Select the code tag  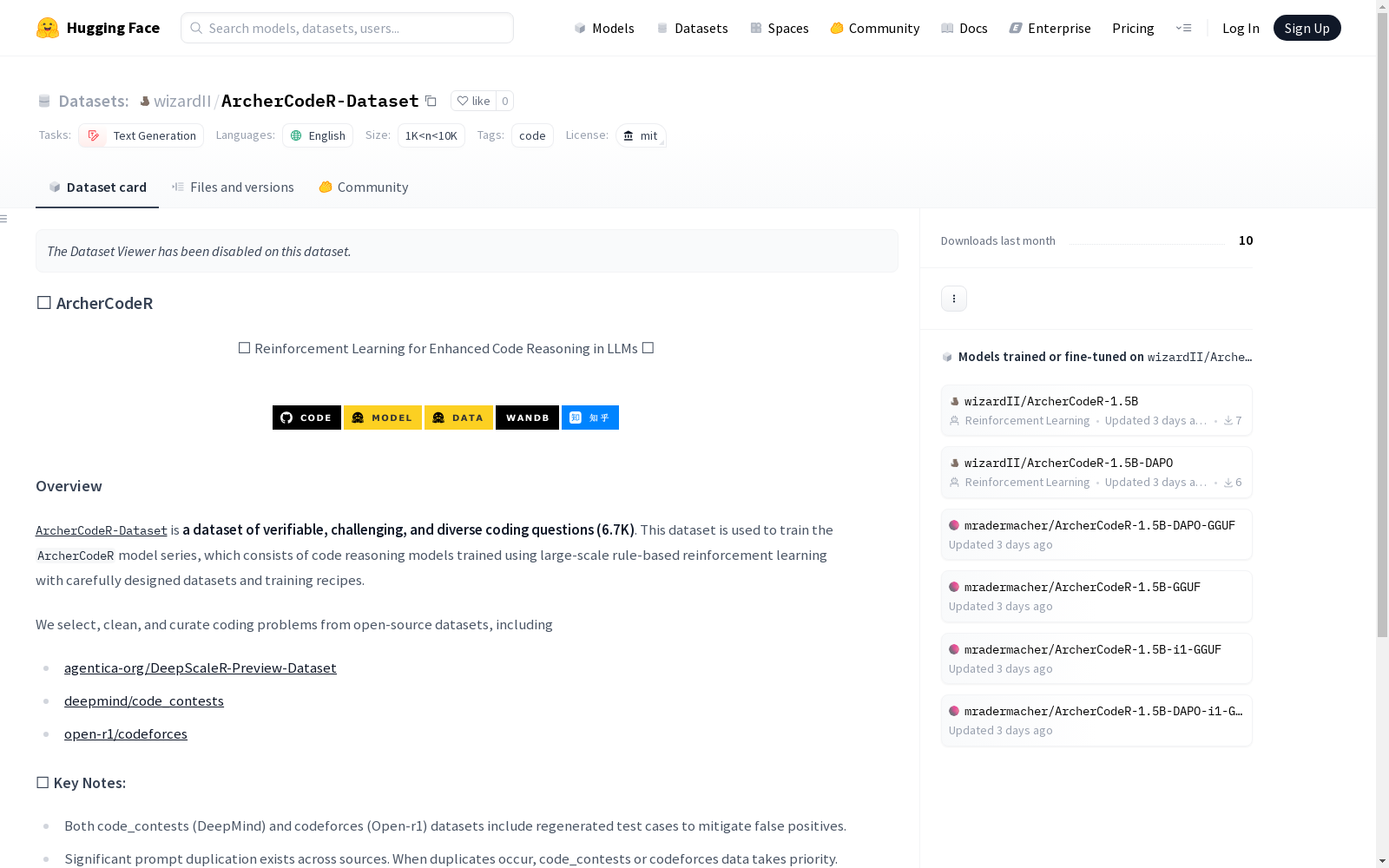tap(532, 135)
